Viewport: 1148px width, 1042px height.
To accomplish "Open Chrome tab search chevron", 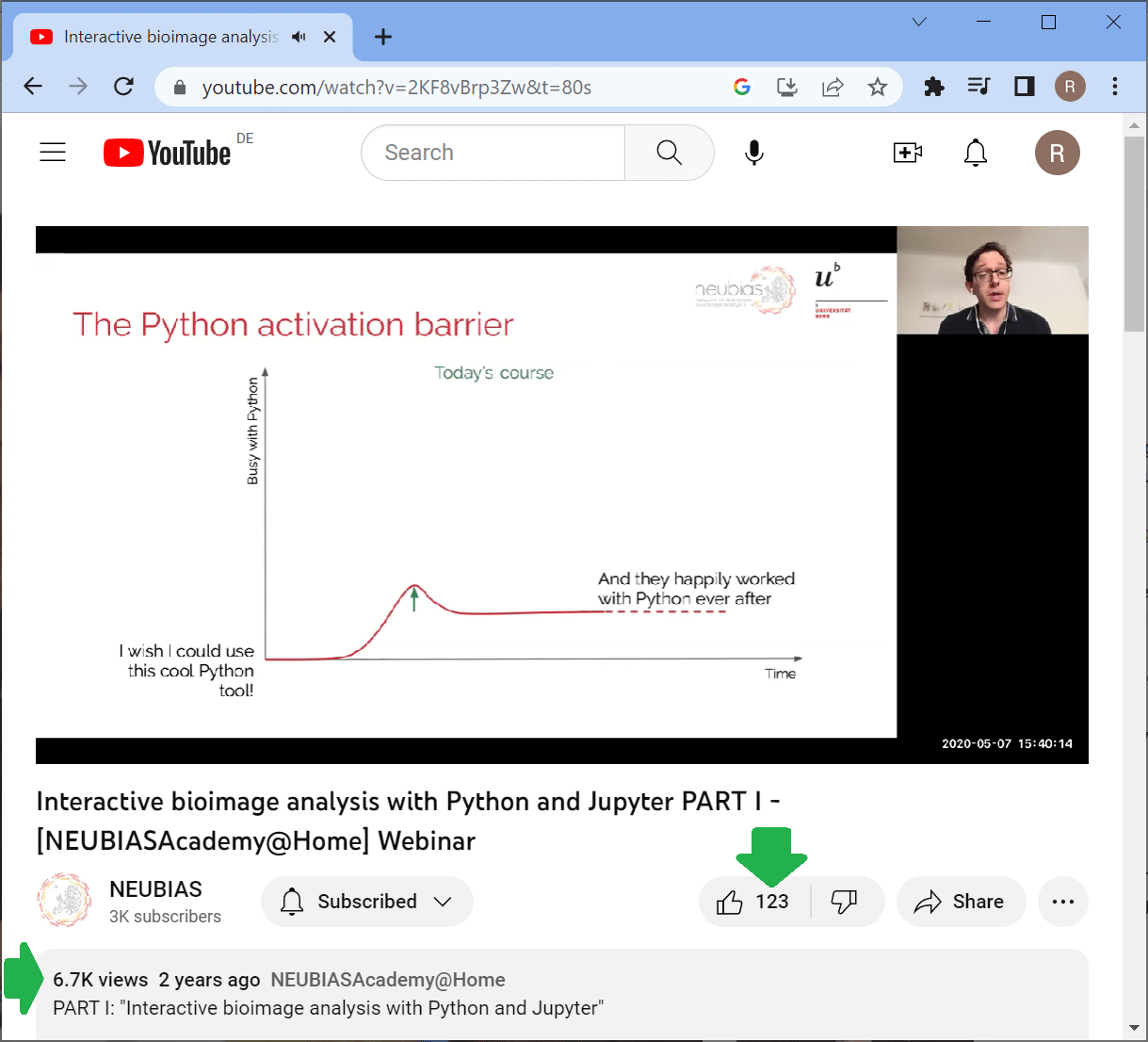I will [x=919, y=23].
